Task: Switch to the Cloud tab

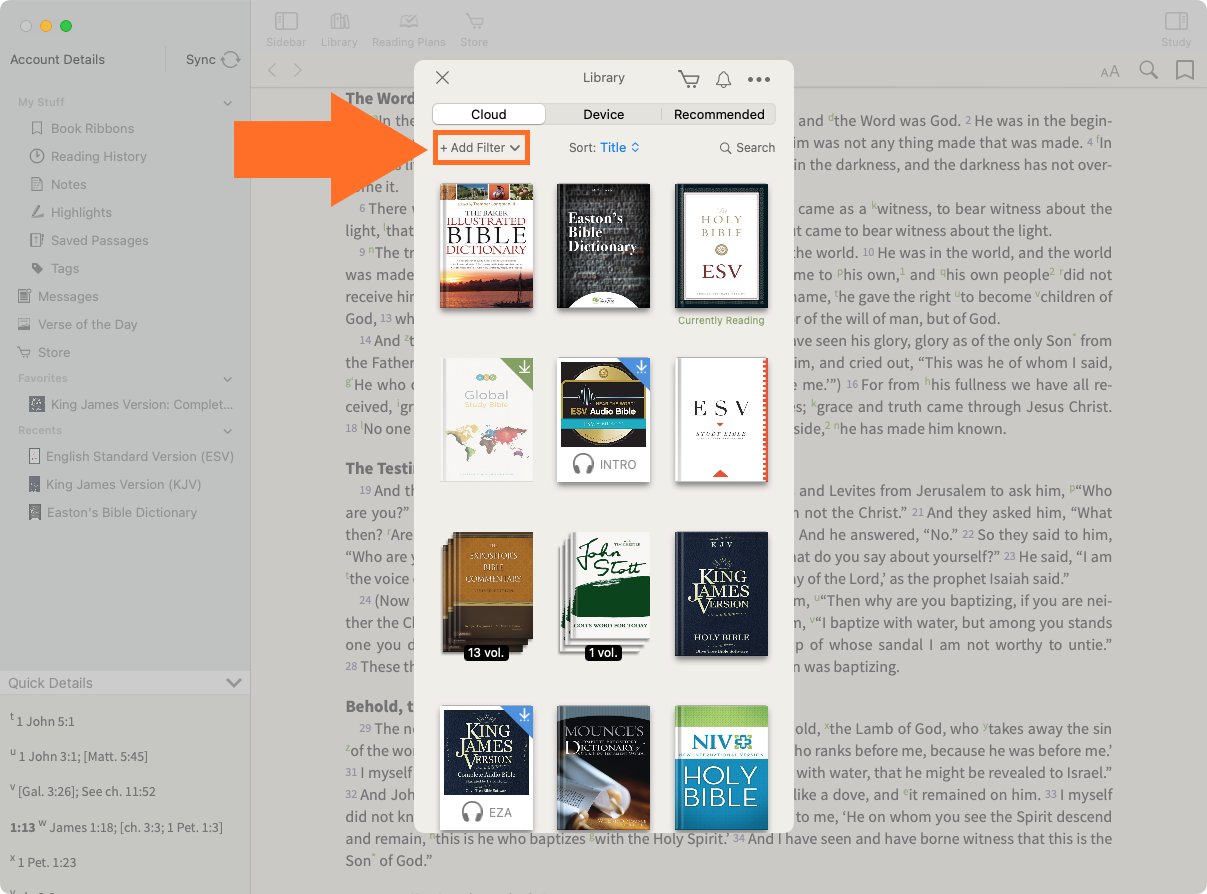Action: [489, 114]
